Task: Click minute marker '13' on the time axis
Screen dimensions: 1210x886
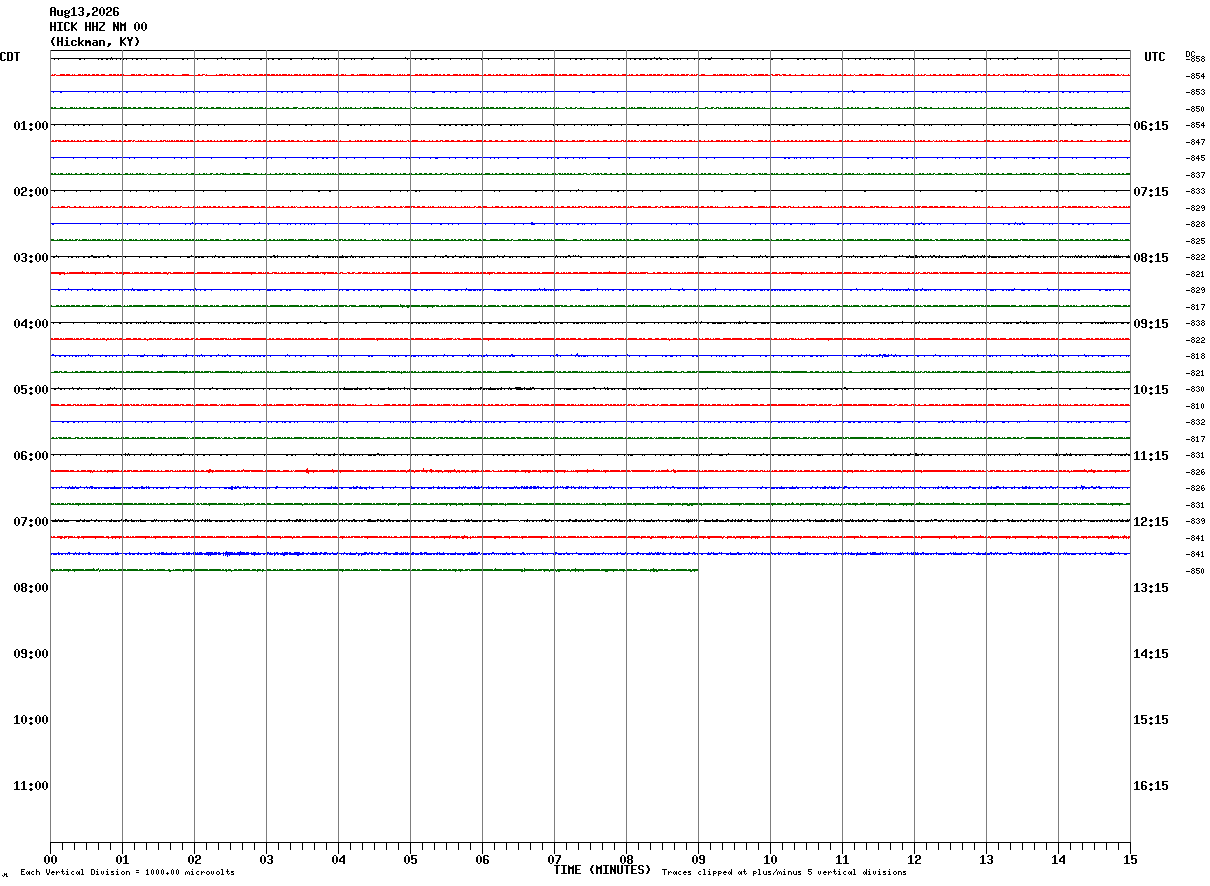Action: click(986, 860)
